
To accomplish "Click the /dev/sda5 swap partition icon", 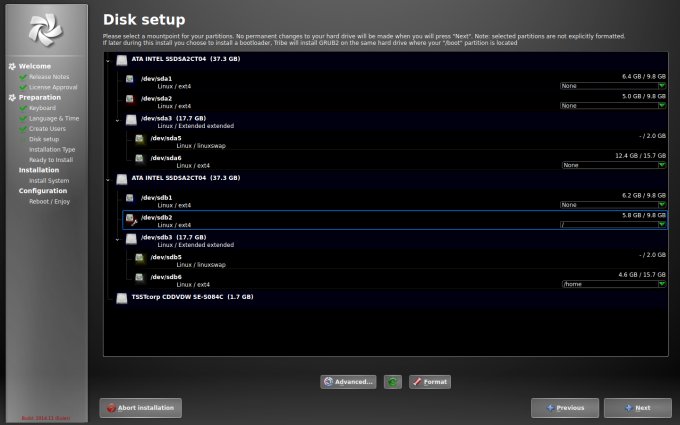I will [x=139, y=139].
